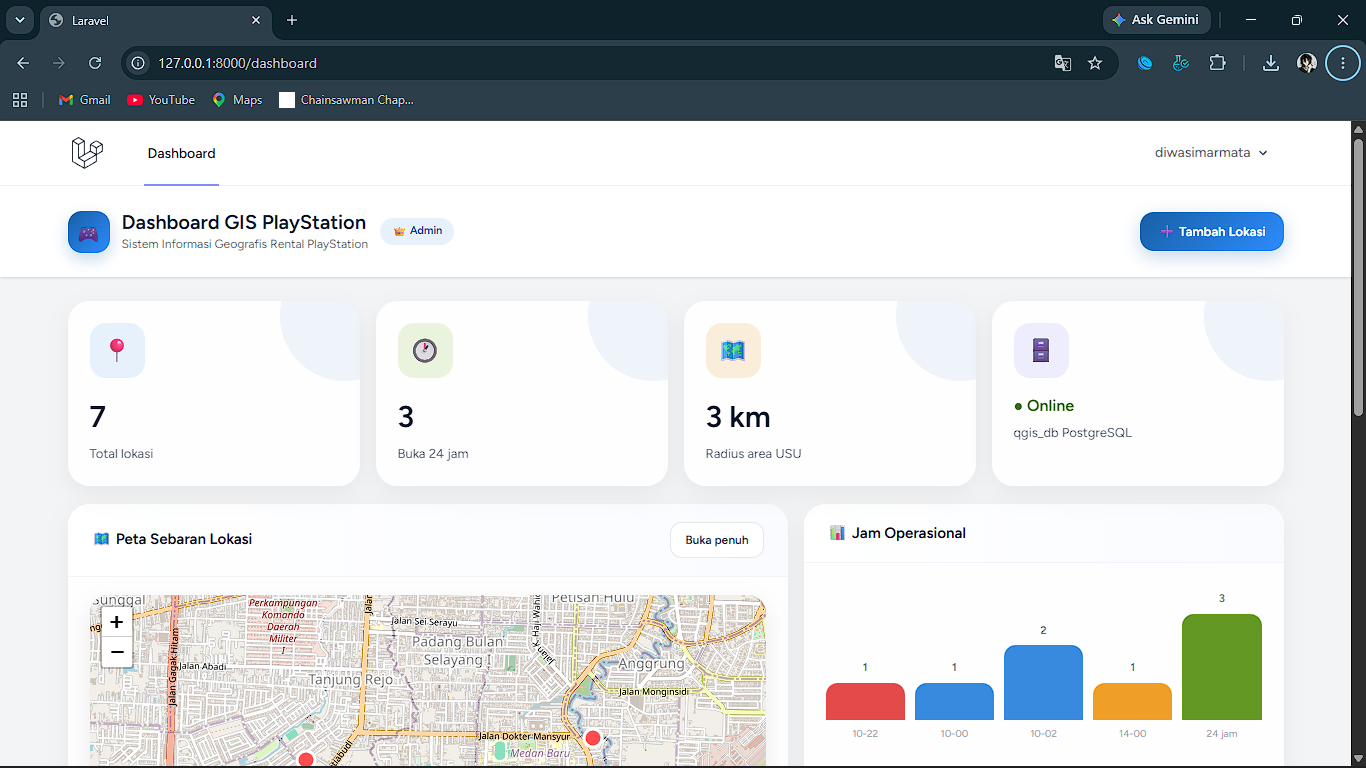Open the browser Extensions puzzle icon

click(x=1217, y=63)
